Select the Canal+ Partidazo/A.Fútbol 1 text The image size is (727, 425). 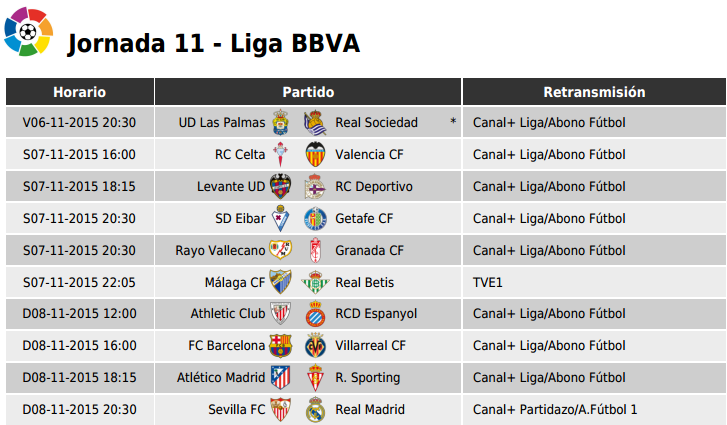pyautogui.click(x=555, y=410)
